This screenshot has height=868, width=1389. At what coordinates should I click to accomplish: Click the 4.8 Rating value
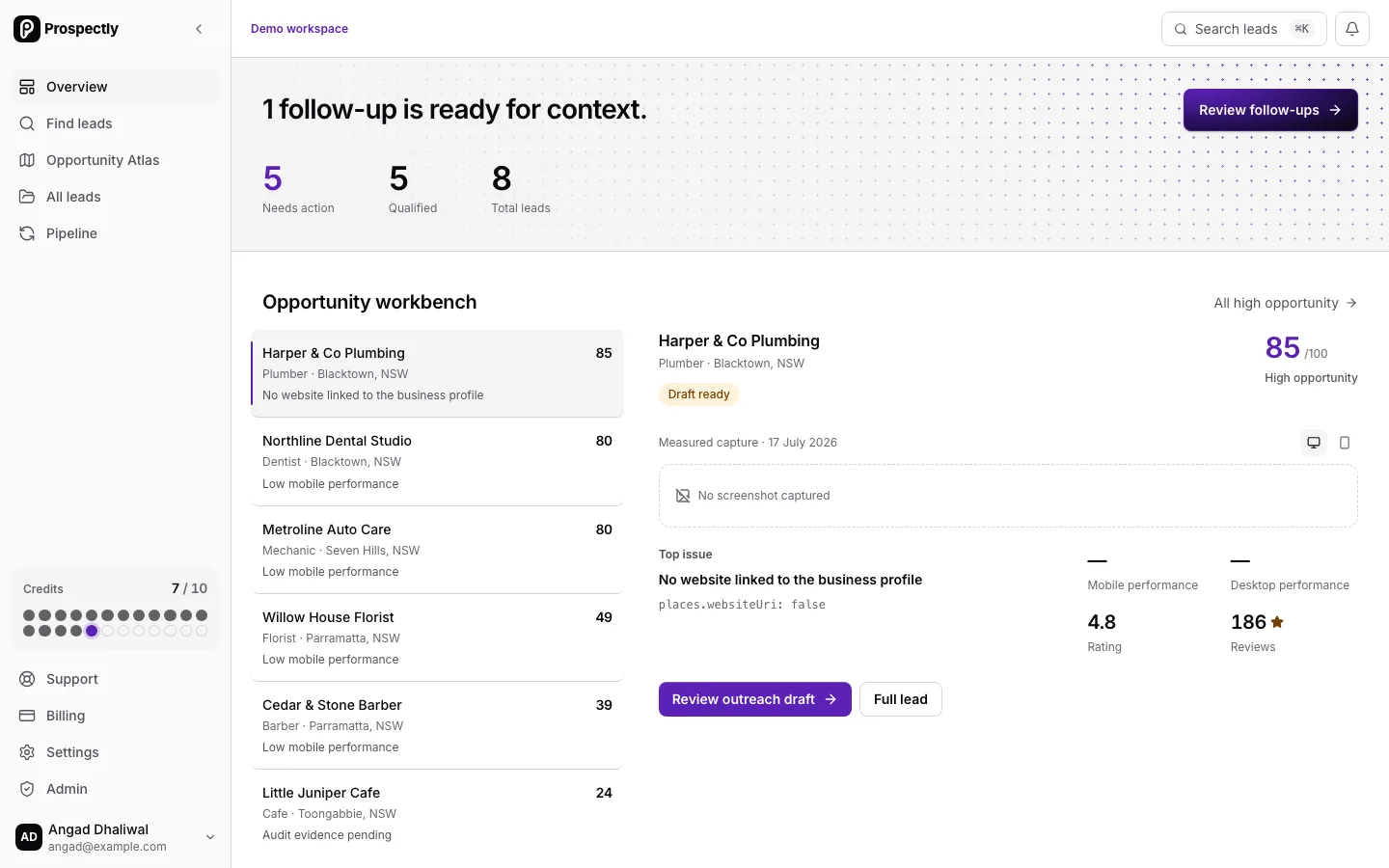click(1102, 622)
